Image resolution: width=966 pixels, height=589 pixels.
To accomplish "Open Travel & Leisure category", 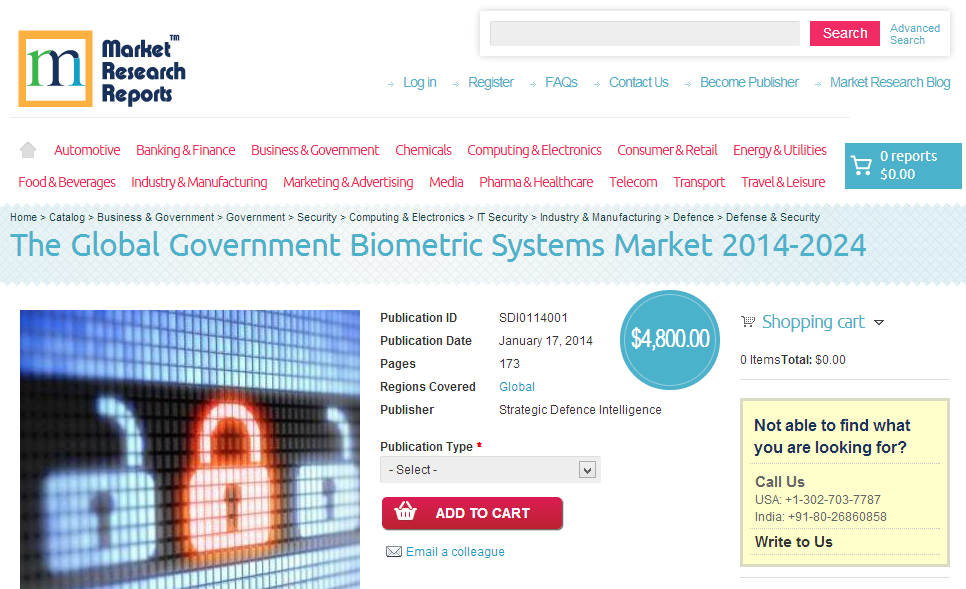I will [783, 182].
